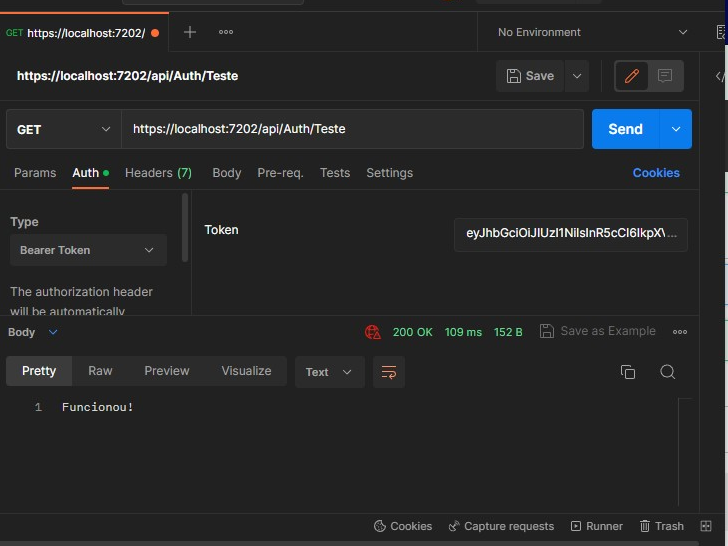Open the code snippet panel icon
728x546 pixels.
pos(720,76)
